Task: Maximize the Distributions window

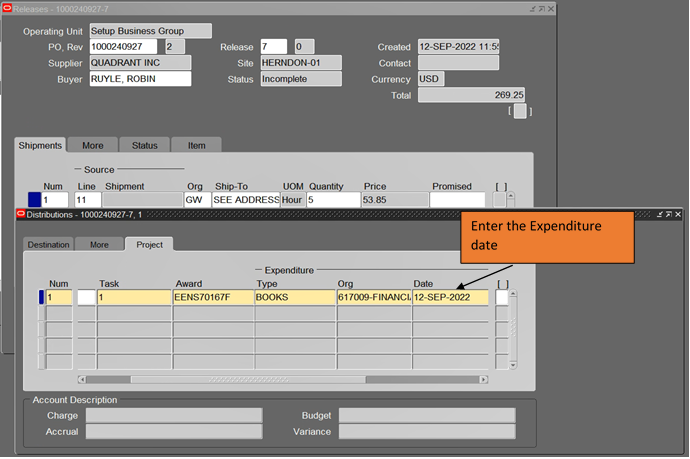Action: point(668,214)
